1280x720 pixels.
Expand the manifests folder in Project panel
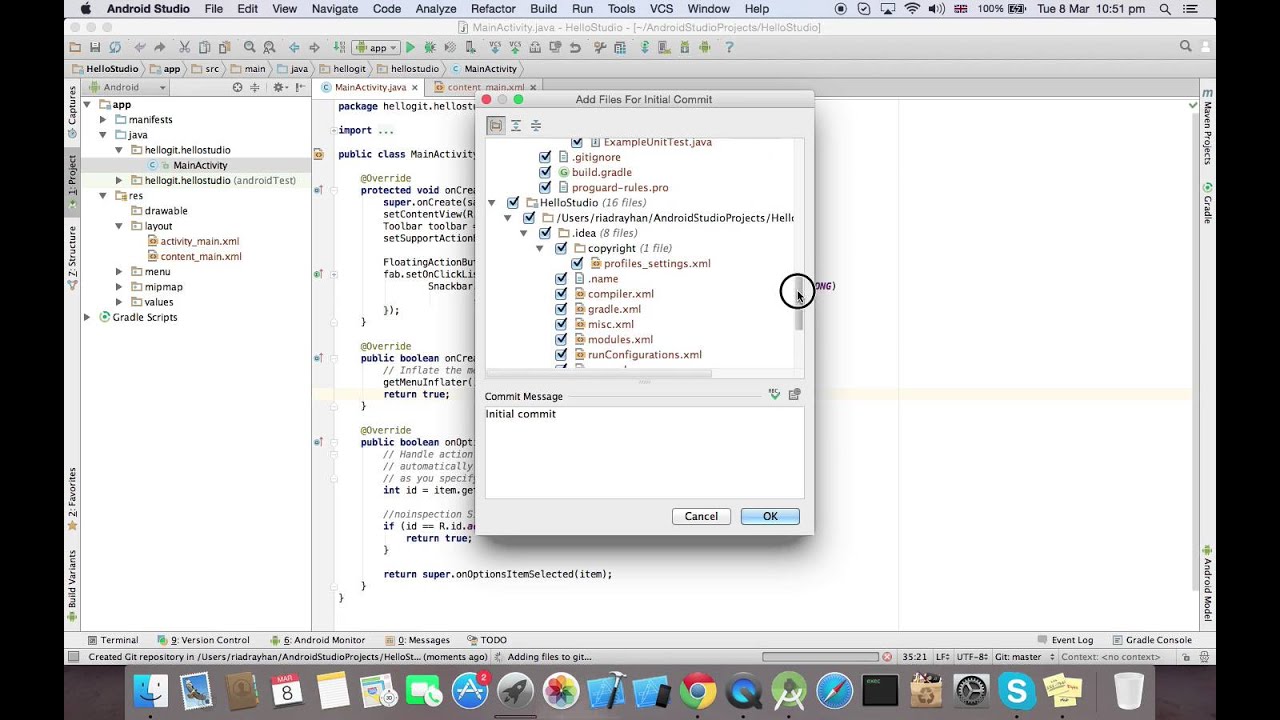[x=103, y=120]
